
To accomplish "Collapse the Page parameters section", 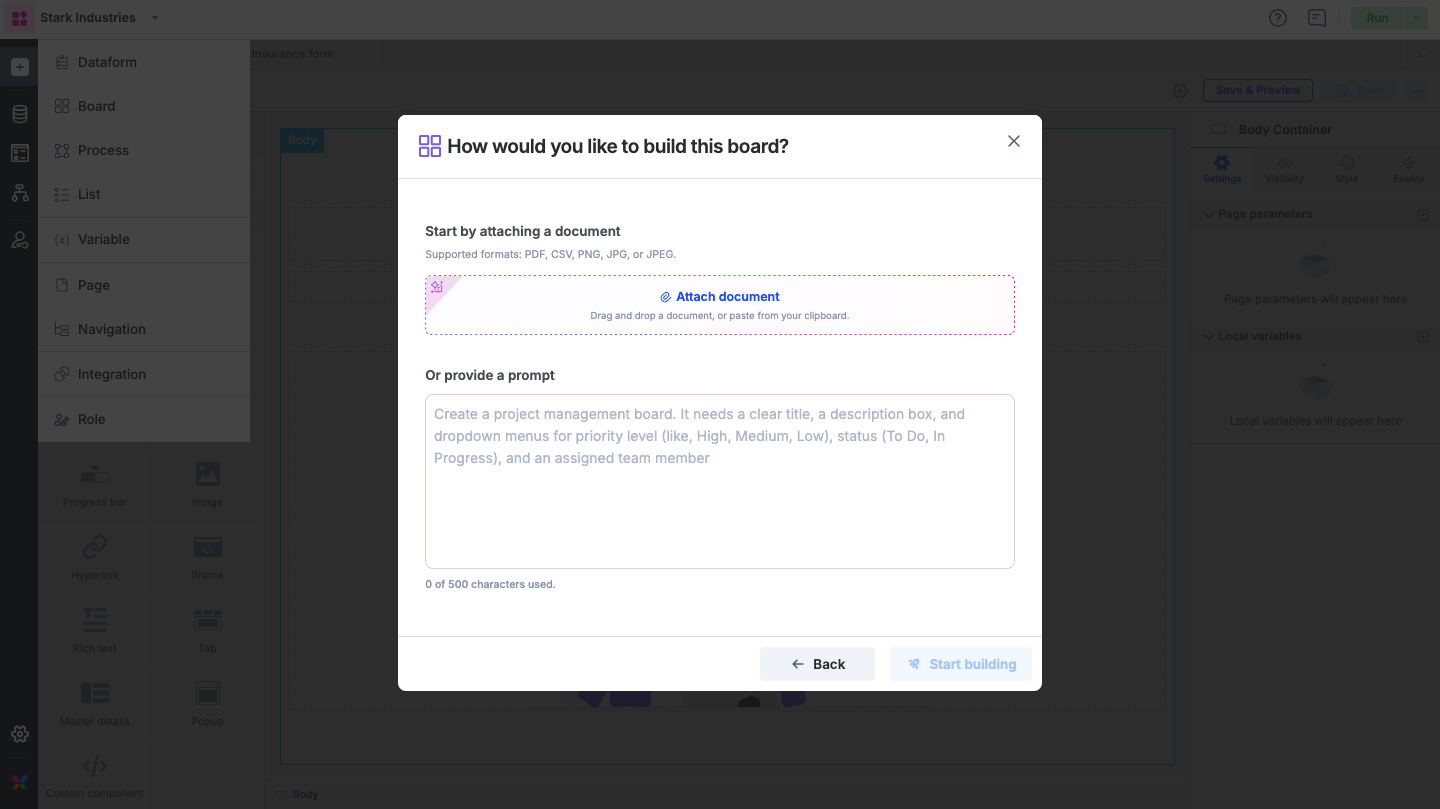I will click(1208, 215).
